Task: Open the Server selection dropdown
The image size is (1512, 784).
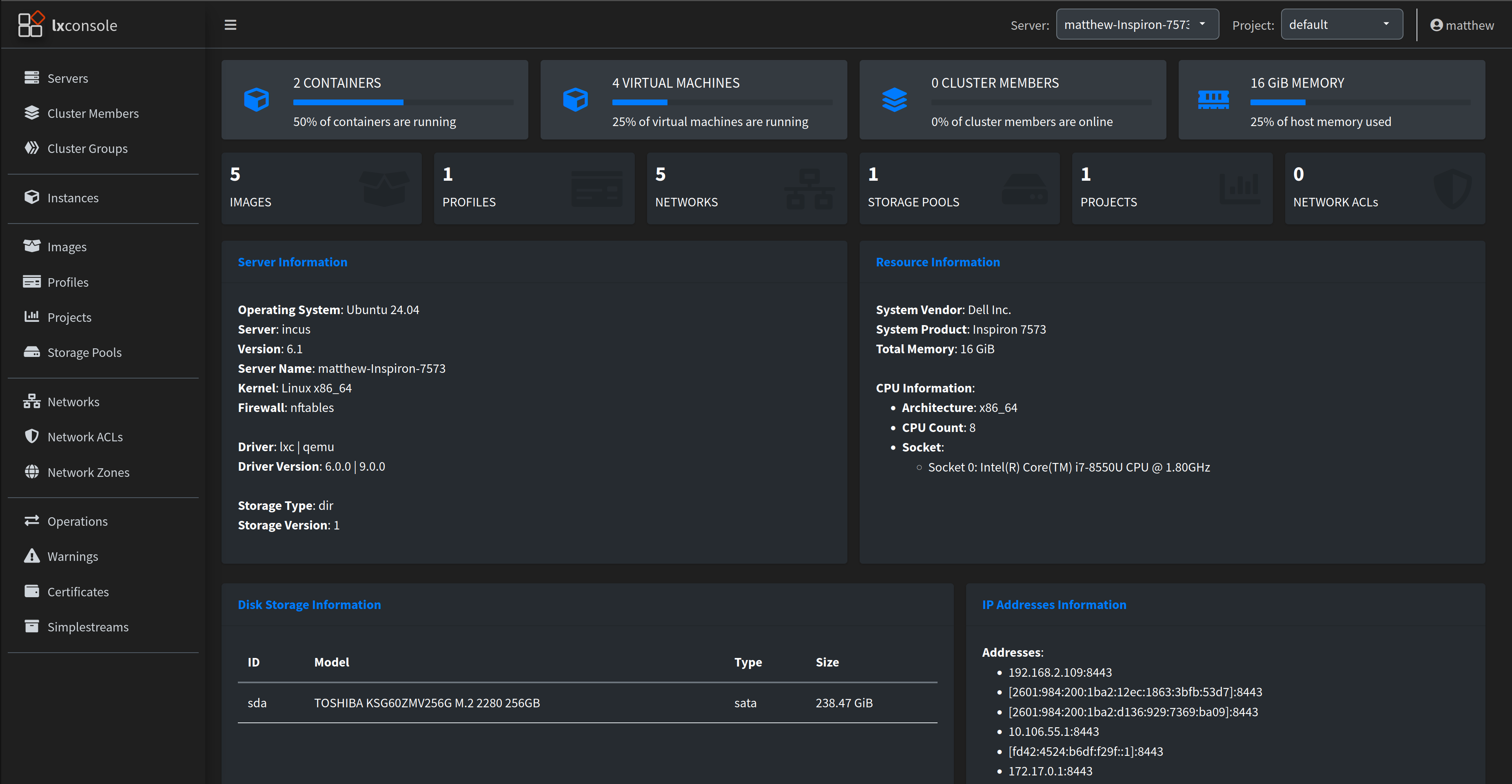Action: (x=1137, y=24)
